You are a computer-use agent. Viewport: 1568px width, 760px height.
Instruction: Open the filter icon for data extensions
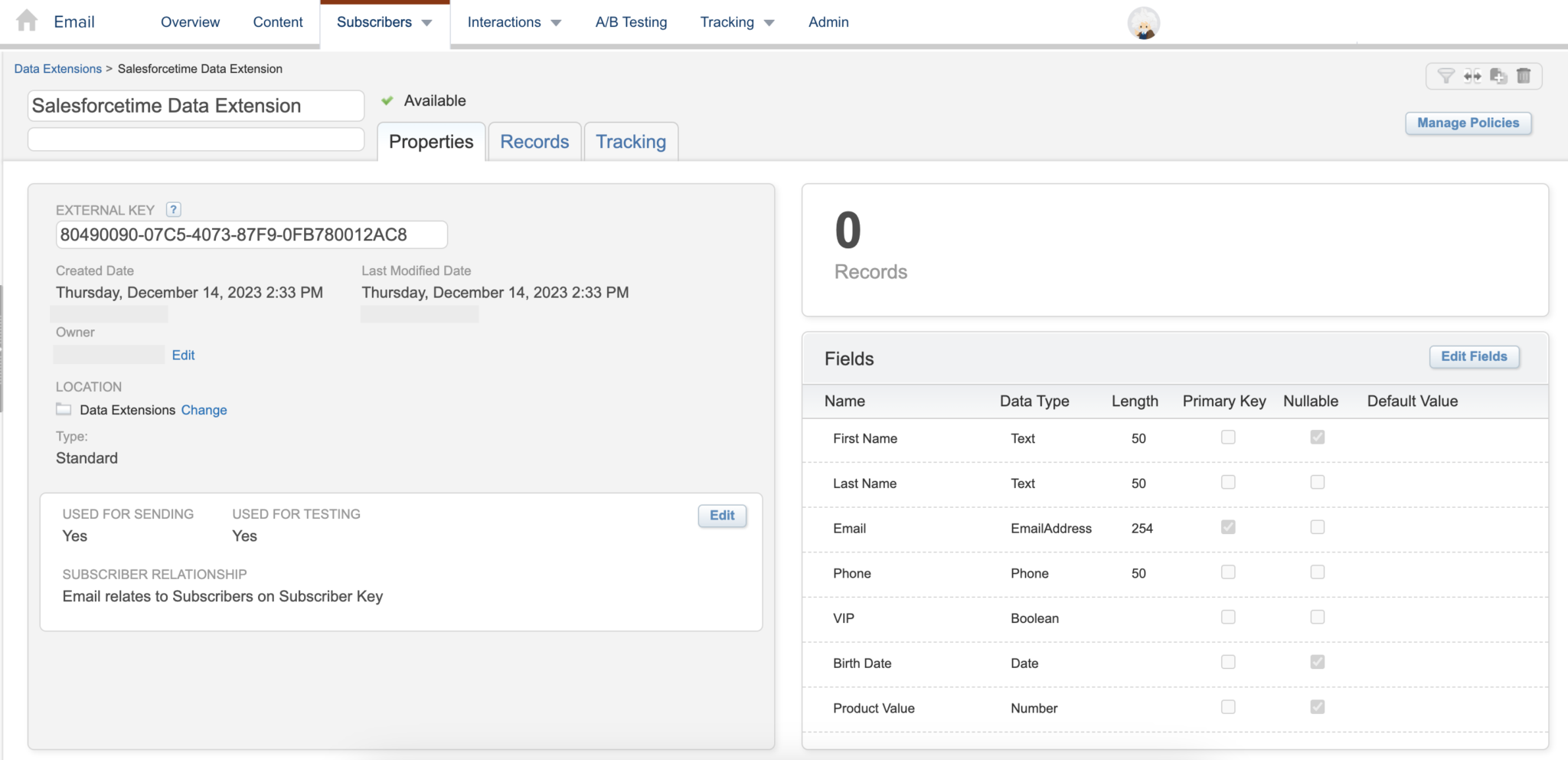pos(1446,76)
